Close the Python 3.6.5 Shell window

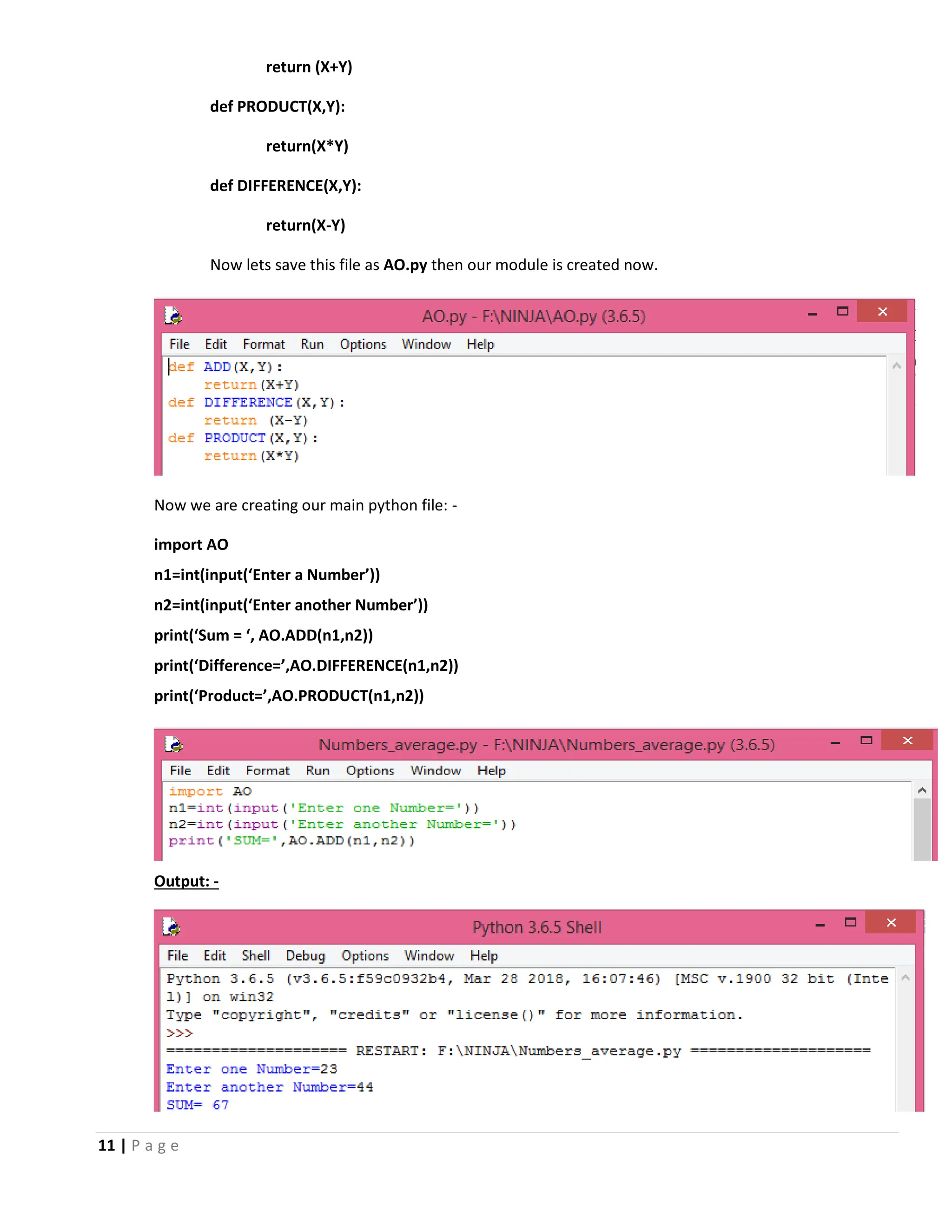891,922
